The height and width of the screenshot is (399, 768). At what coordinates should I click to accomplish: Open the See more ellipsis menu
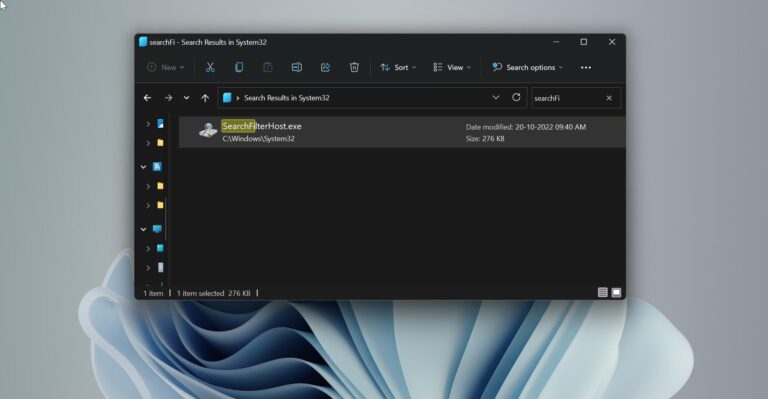[586, 68]
